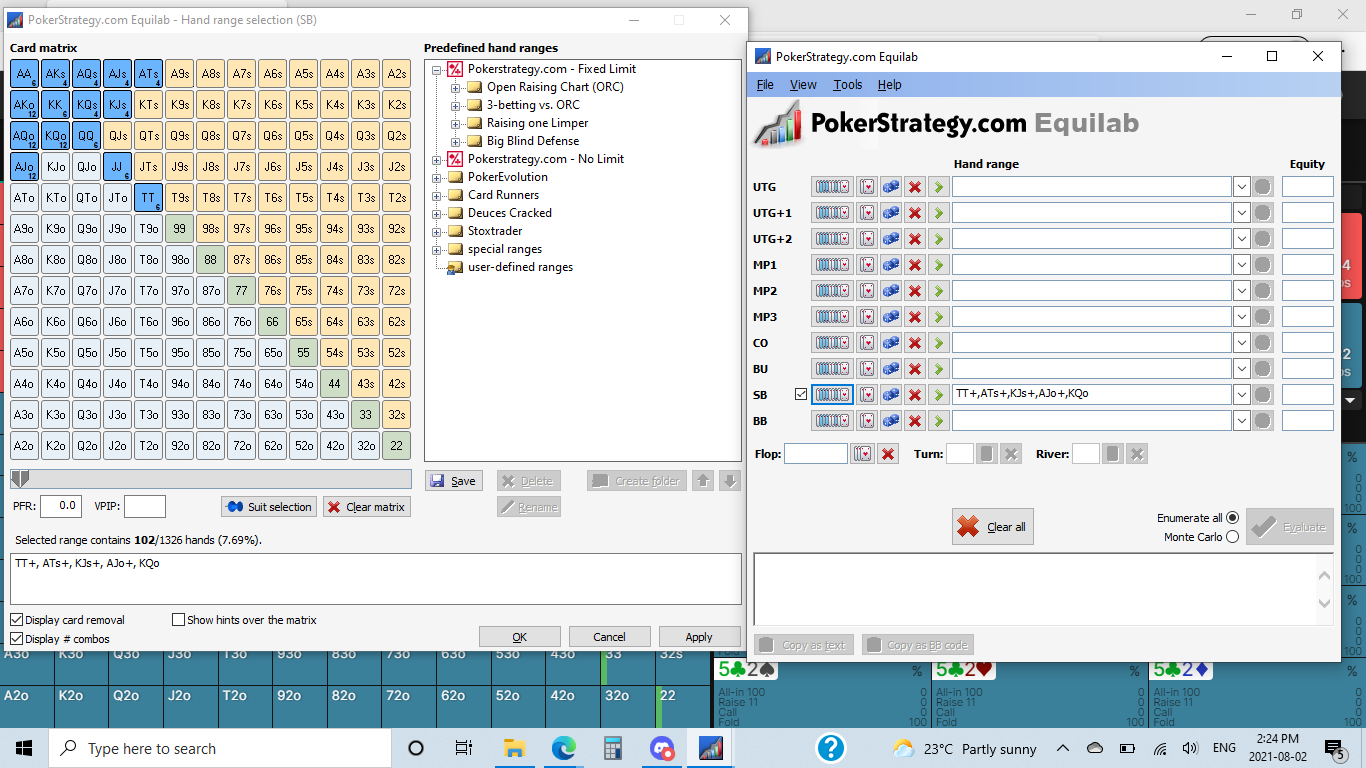Toggle the SB player checkbox
Viewport: 1366px width, 768px height.
(801, 394)
